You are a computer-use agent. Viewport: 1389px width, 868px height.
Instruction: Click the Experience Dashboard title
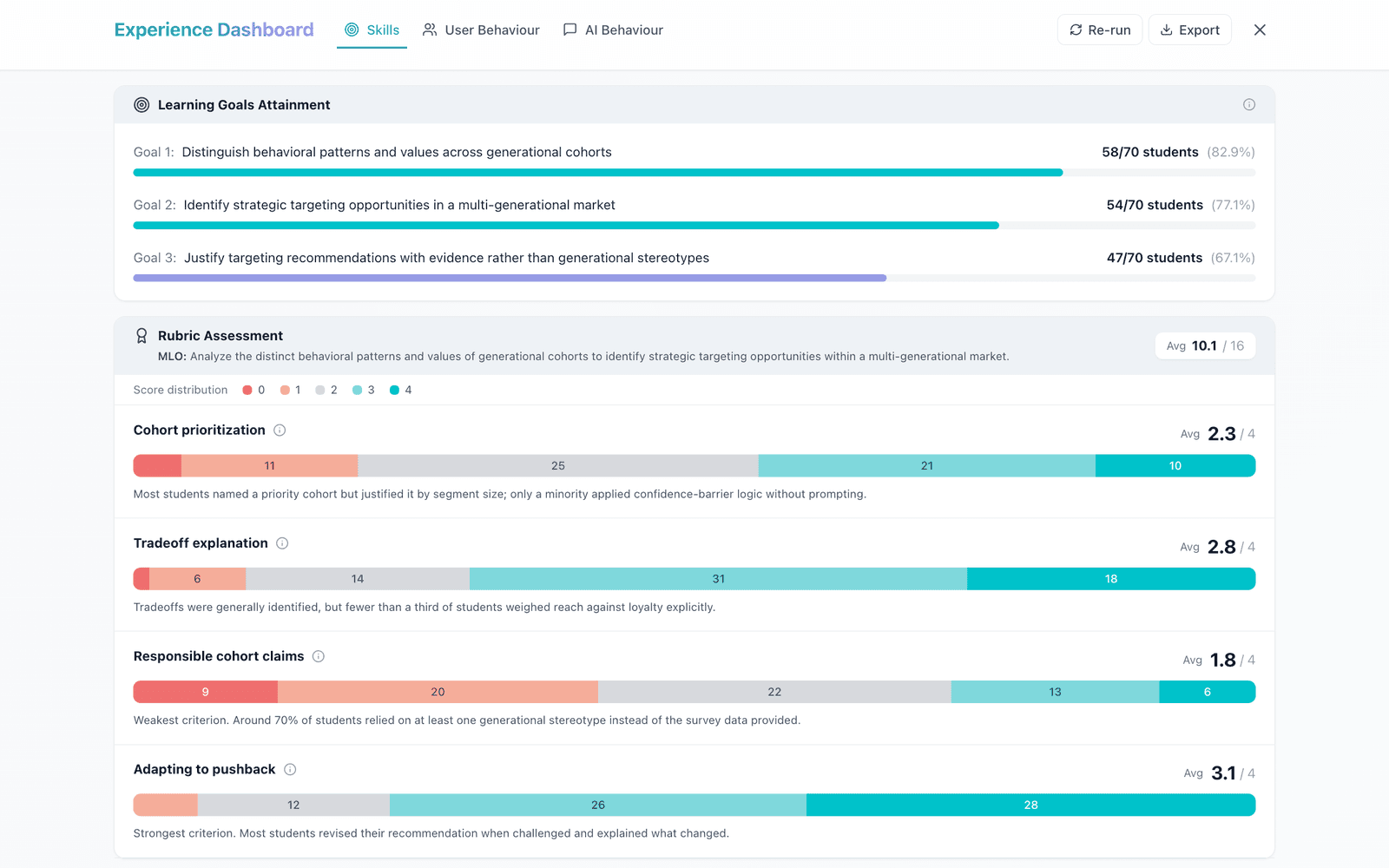pos(214,30)
